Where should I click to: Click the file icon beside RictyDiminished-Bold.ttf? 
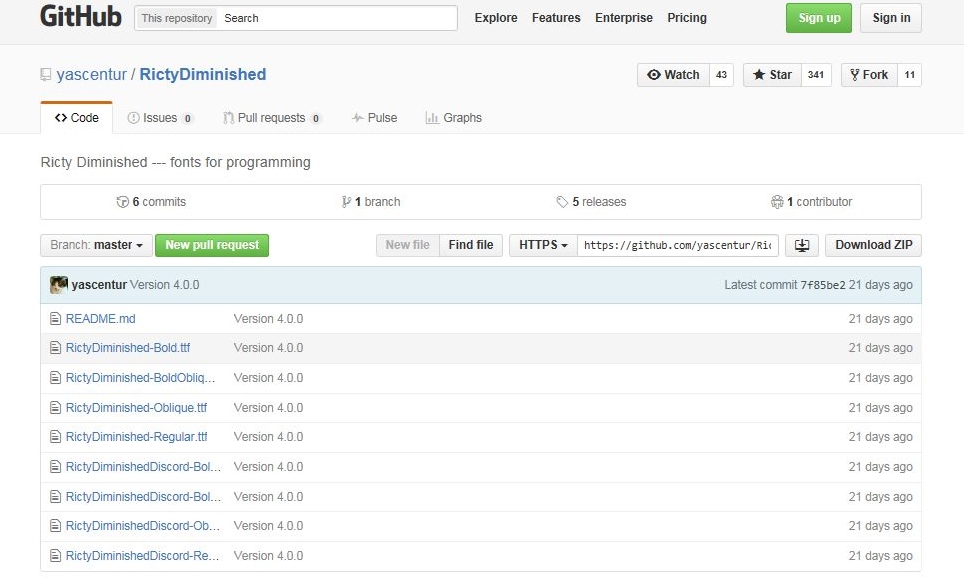(x=56, y=348)
